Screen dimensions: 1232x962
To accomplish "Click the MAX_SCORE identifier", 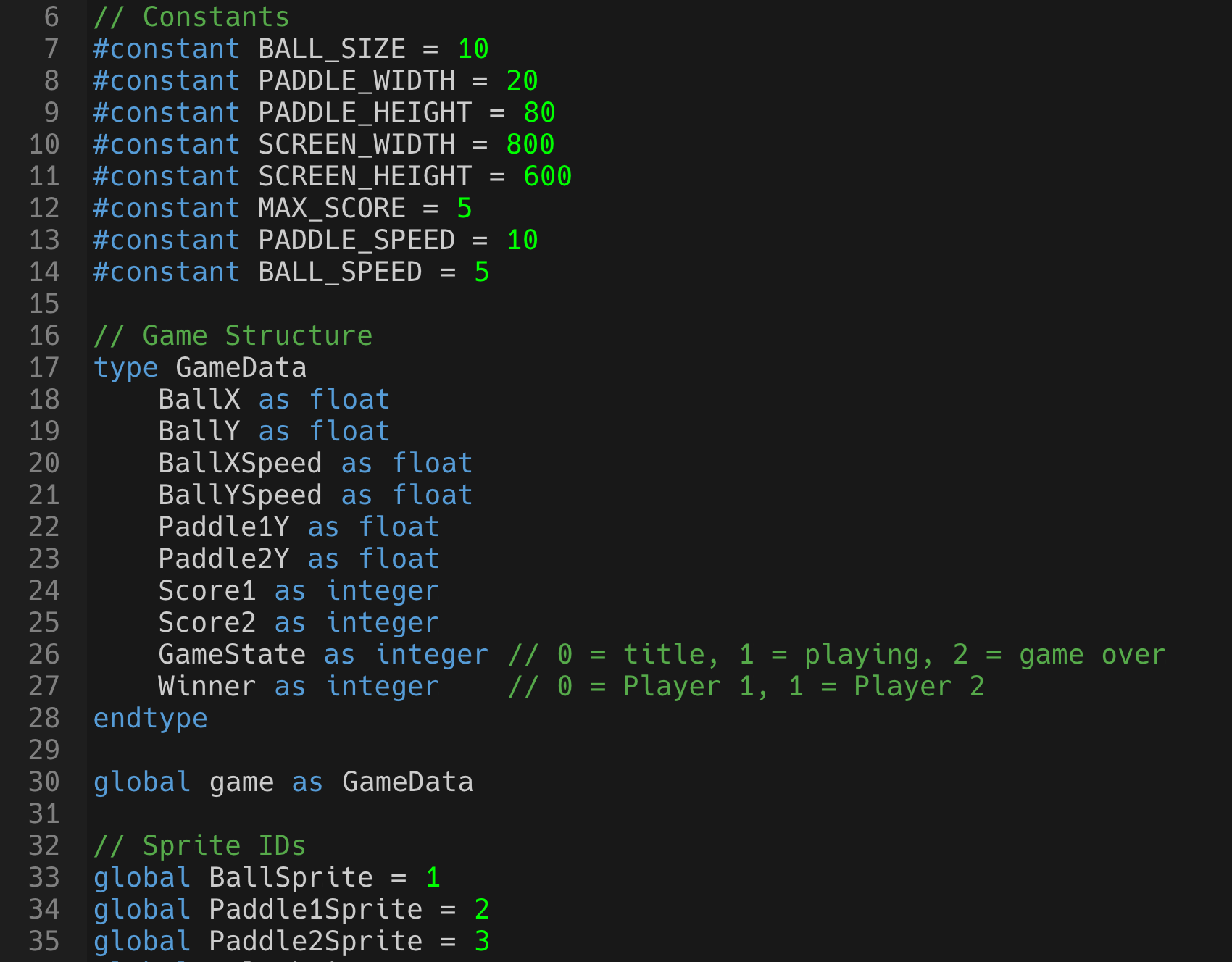I will pyautogui.click(x=332, y=208).
